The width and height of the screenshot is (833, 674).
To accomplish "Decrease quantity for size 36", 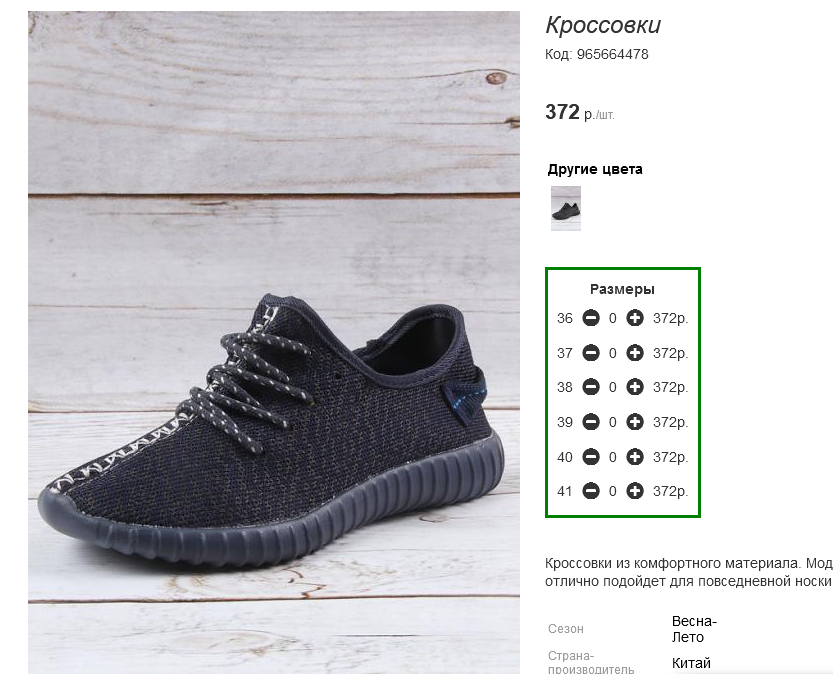I will [x=591, y=318].
